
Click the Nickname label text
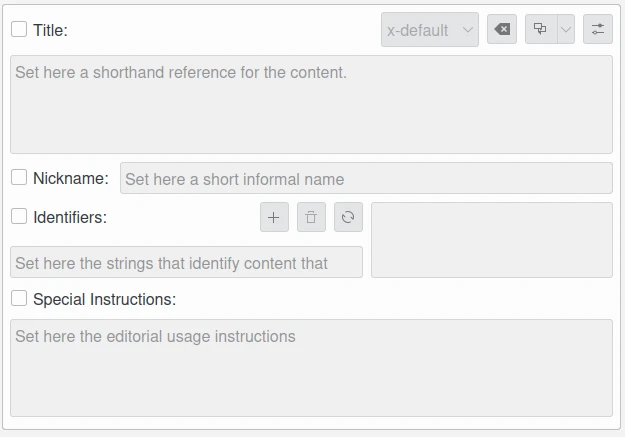pyautogui.click(x=71, y=178)
